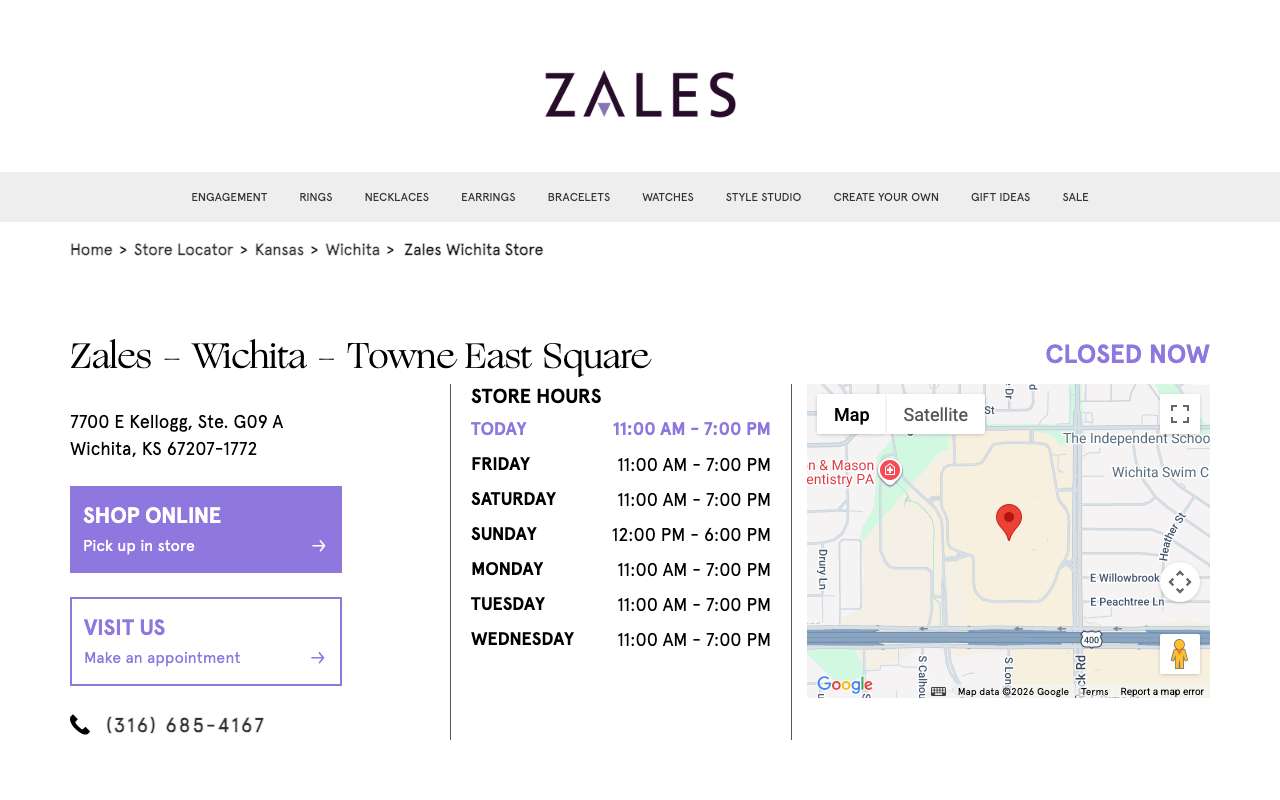Click the Tuesday hours row
The width and height of the screenshot is (1280, 800).
point(621,604)
